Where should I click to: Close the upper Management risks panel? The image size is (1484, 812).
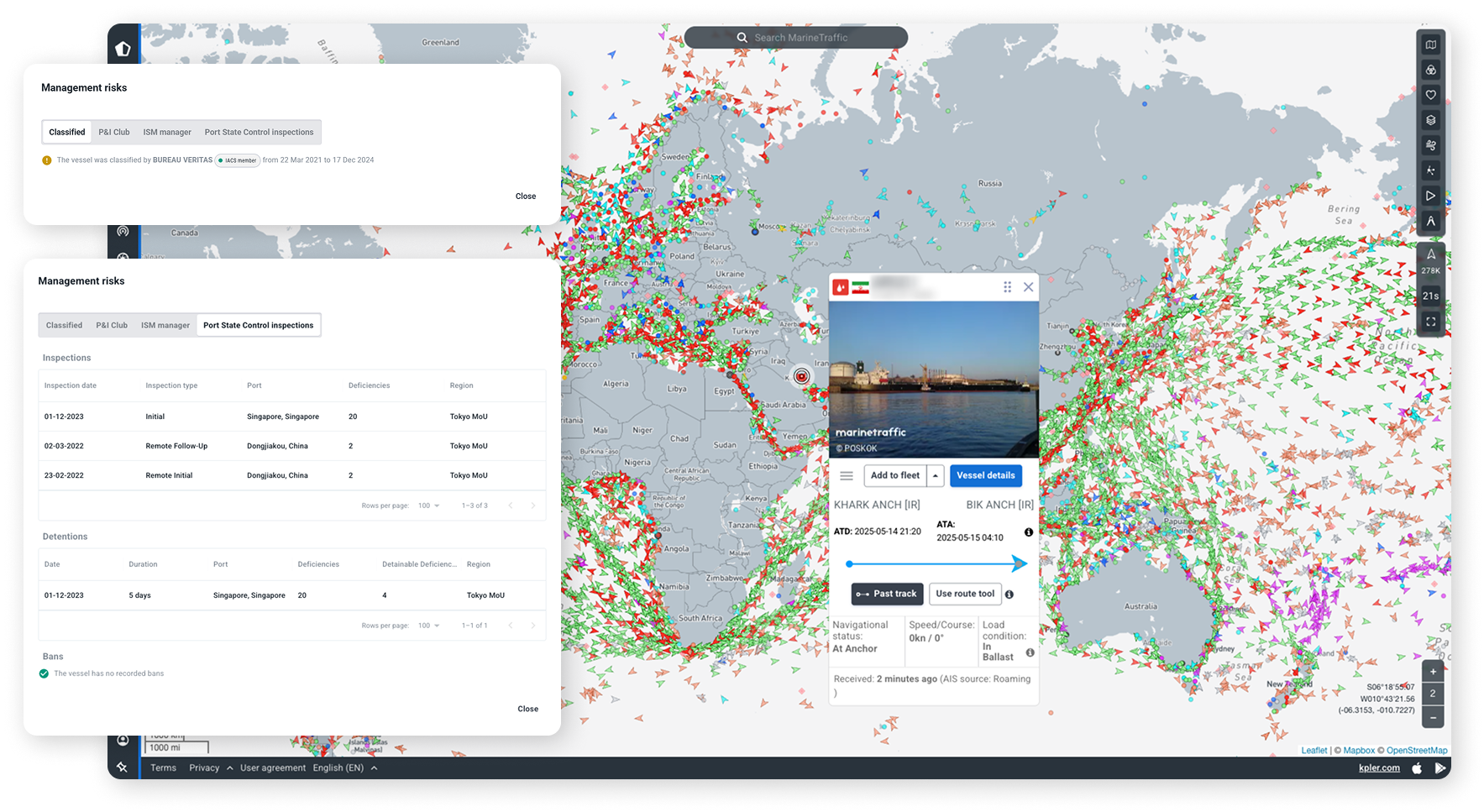click(x=526, y=196)
